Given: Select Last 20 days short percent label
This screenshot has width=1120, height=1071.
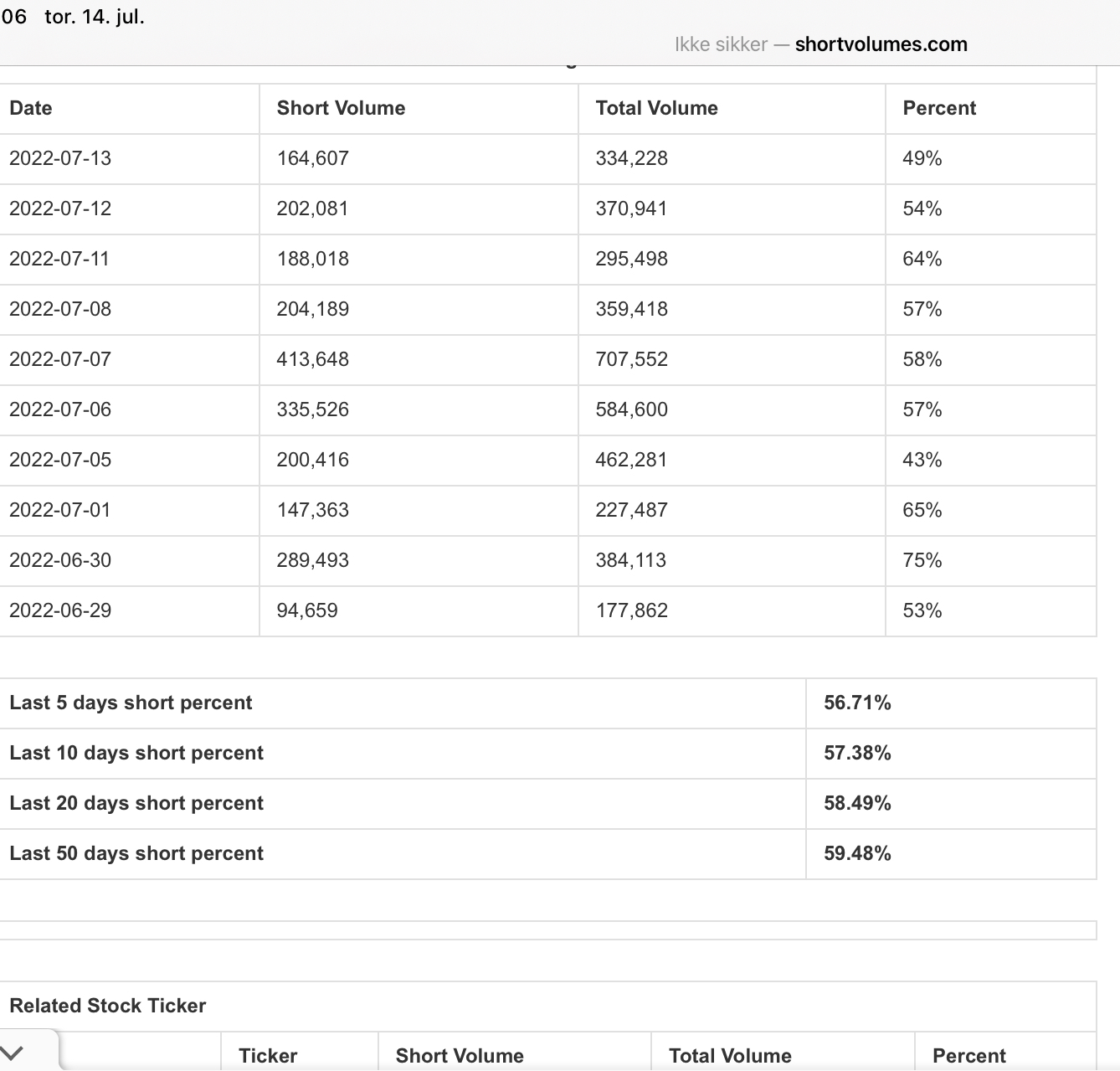Looking at the screenshot, I should click(x=136, y=803).
